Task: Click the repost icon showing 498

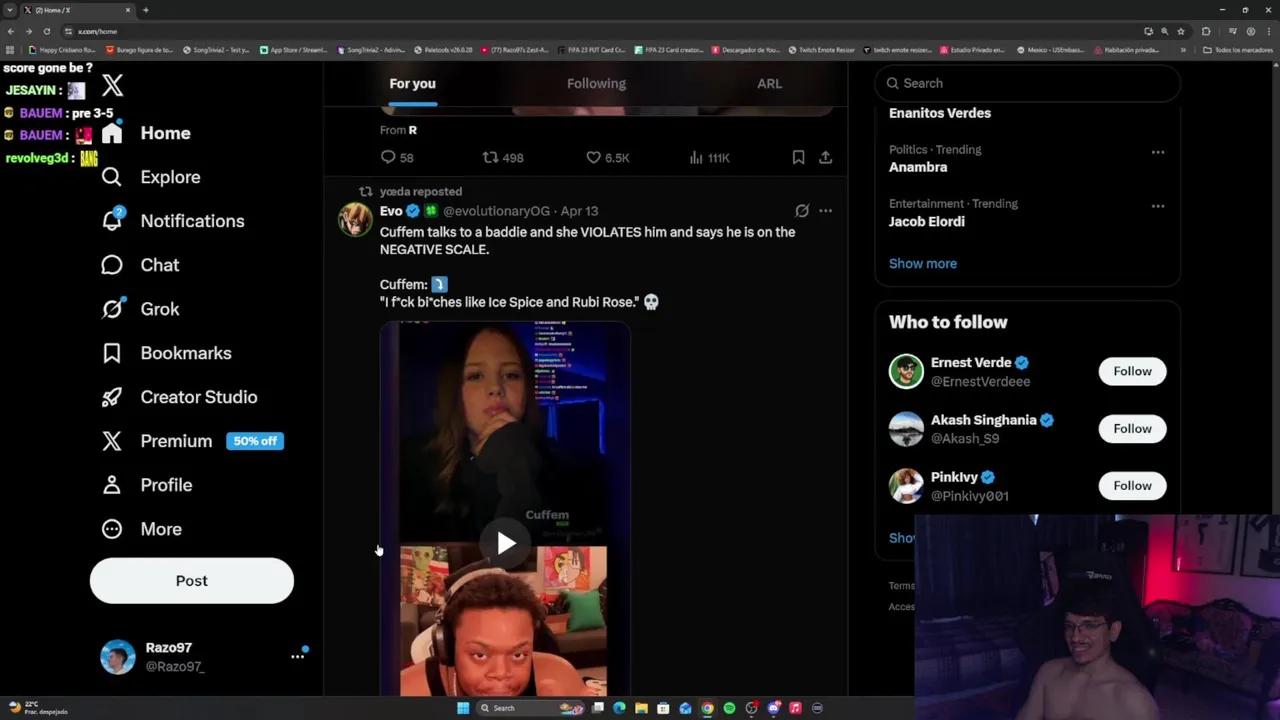Action: (x=490, y=157)
